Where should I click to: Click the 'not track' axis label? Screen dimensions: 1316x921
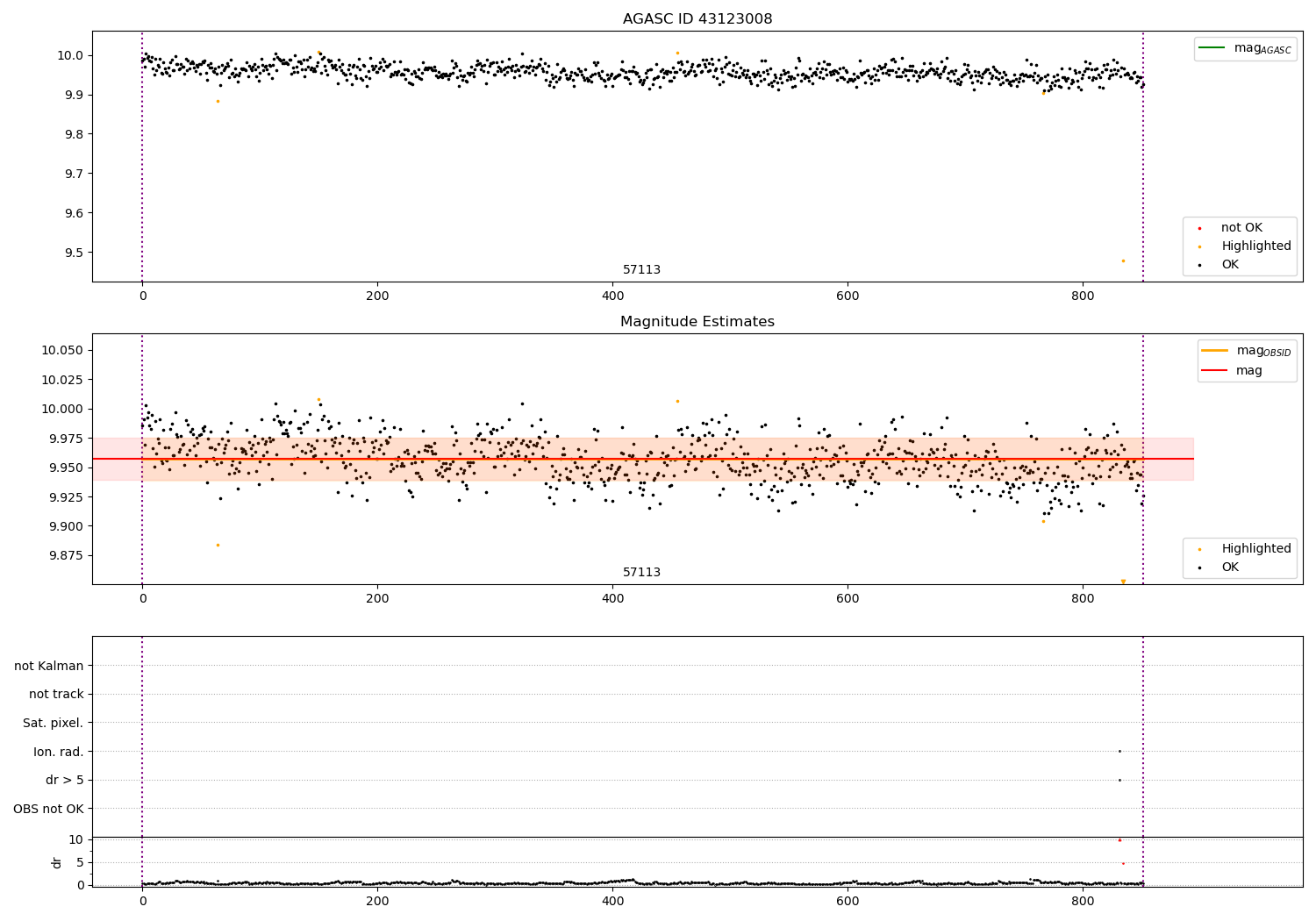(x=56, y=694)
